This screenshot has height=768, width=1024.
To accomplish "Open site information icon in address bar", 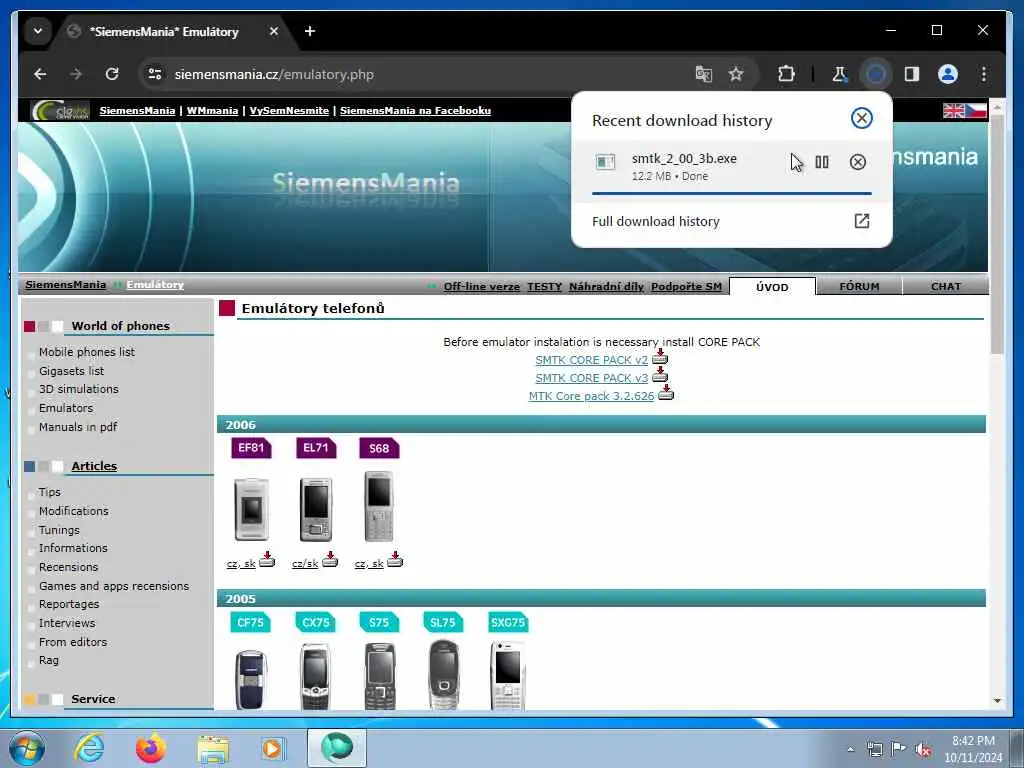I will (155, 74).
